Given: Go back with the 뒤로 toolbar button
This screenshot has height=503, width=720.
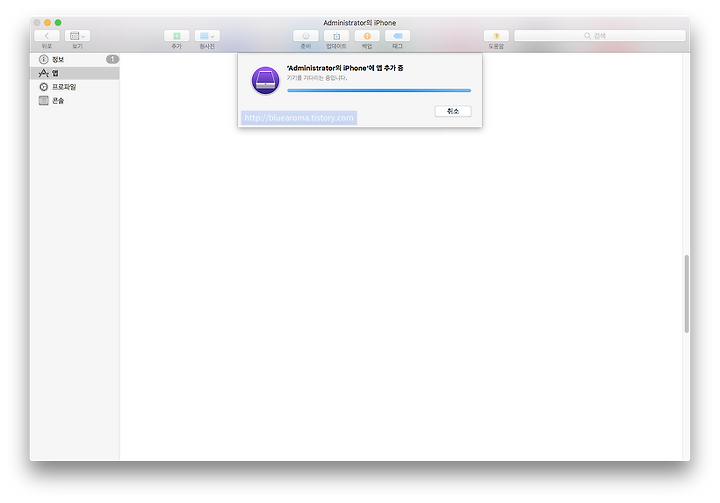Looking at the screenshot, I should [x=47, y=36].
